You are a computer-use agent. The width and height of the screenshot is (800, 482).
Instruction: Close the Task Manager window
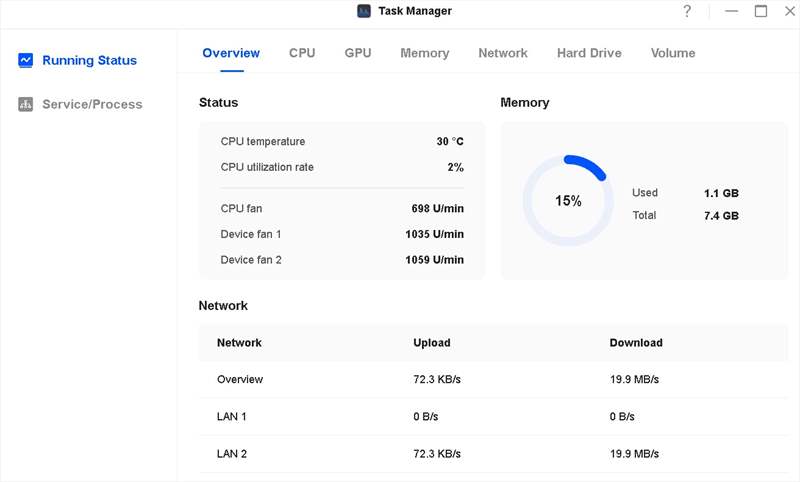[788, 11]
